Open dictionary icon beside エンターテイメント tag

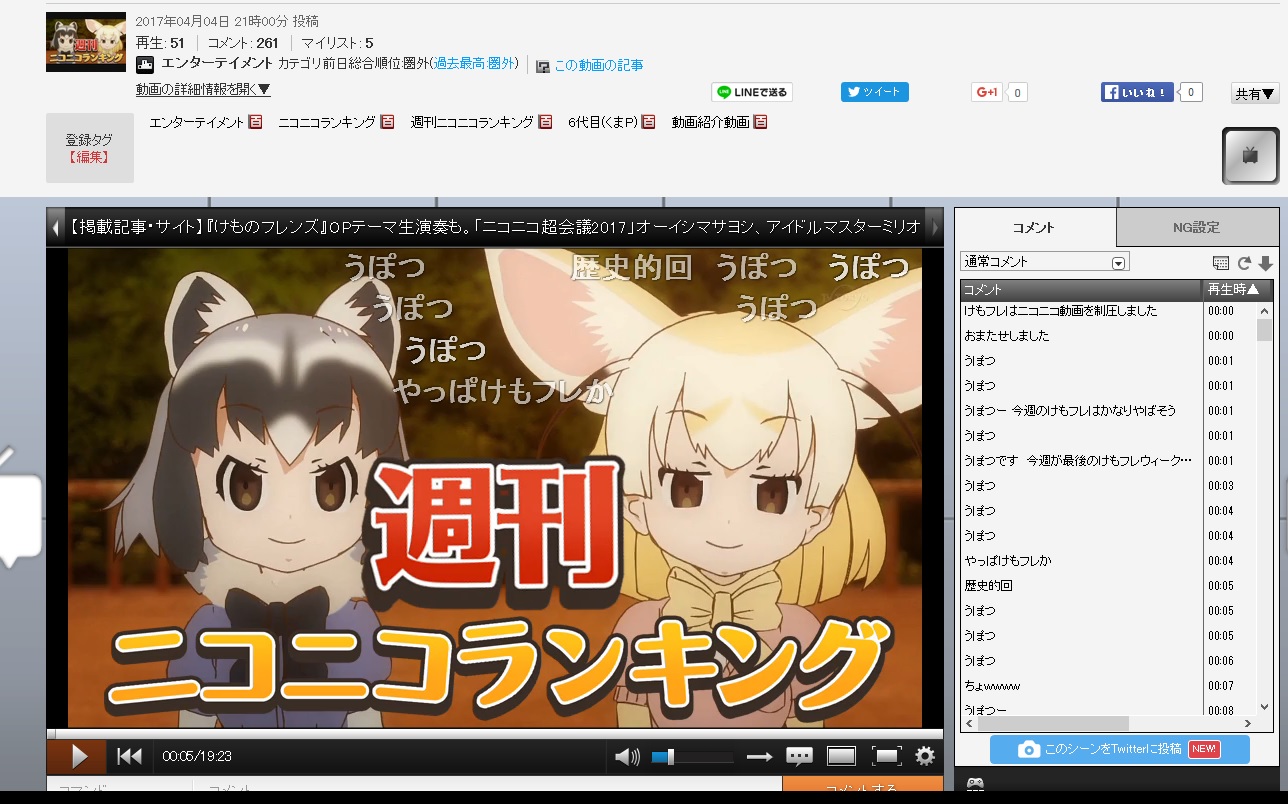coord(255,122)
